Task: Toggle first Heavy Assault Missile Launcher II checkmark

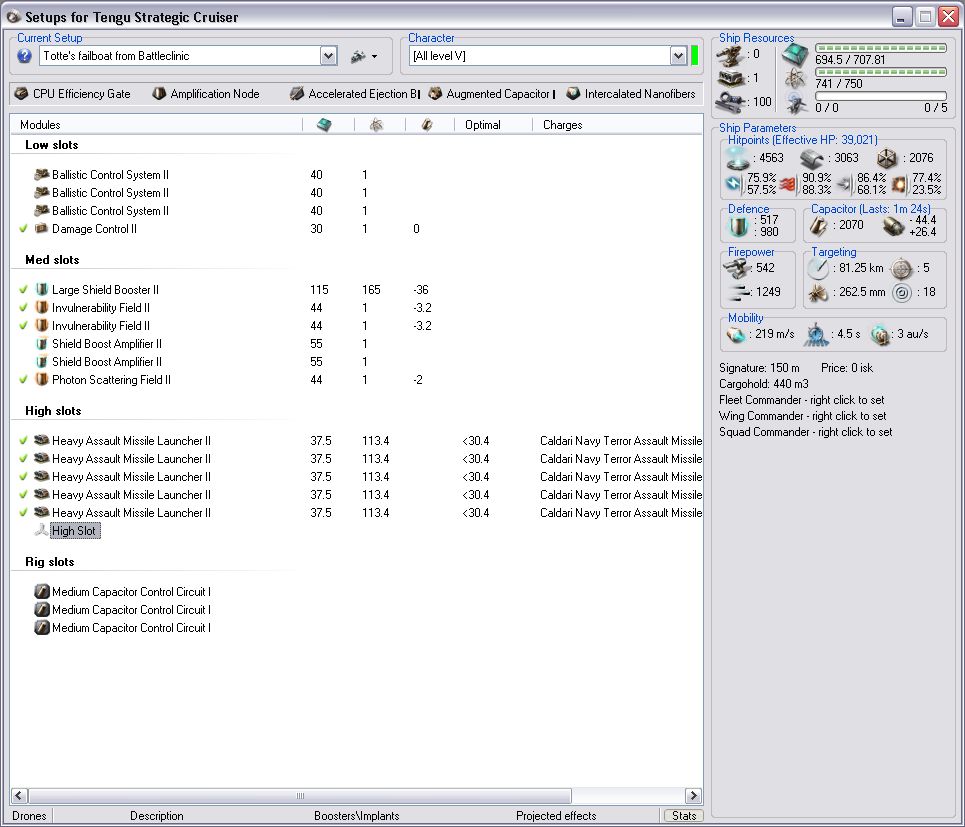Action: pyautogui.click(x=23, y=441)
